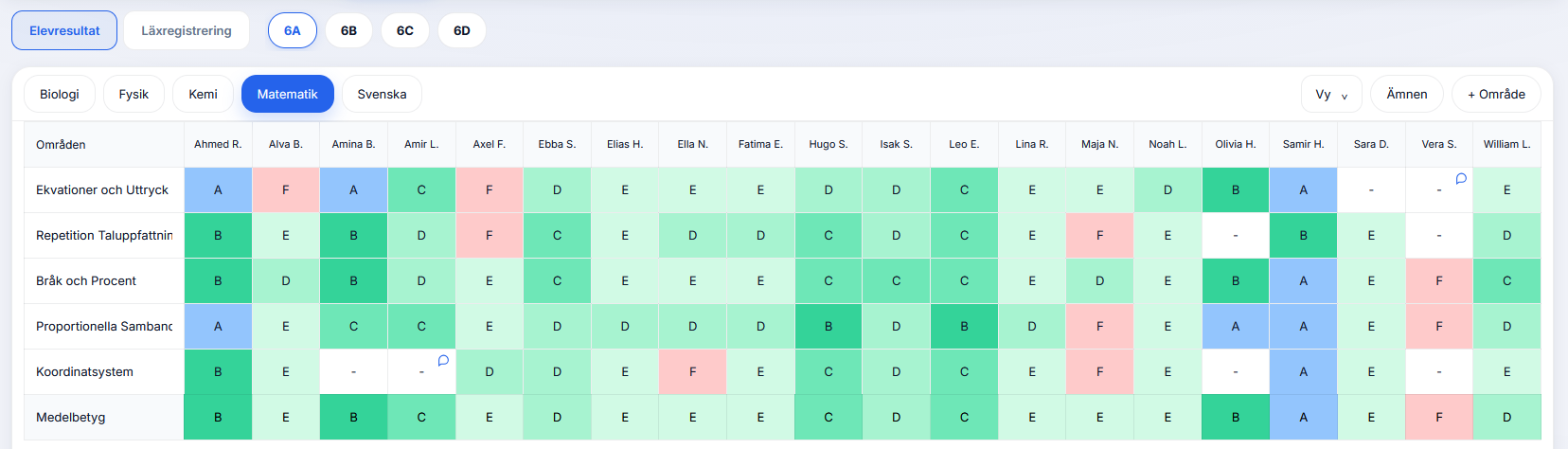This screenshot has width=1568, height=449.
Task: Open comment icon in Vera S. Ekvationer cell
Action: [x=1461, y=178]
